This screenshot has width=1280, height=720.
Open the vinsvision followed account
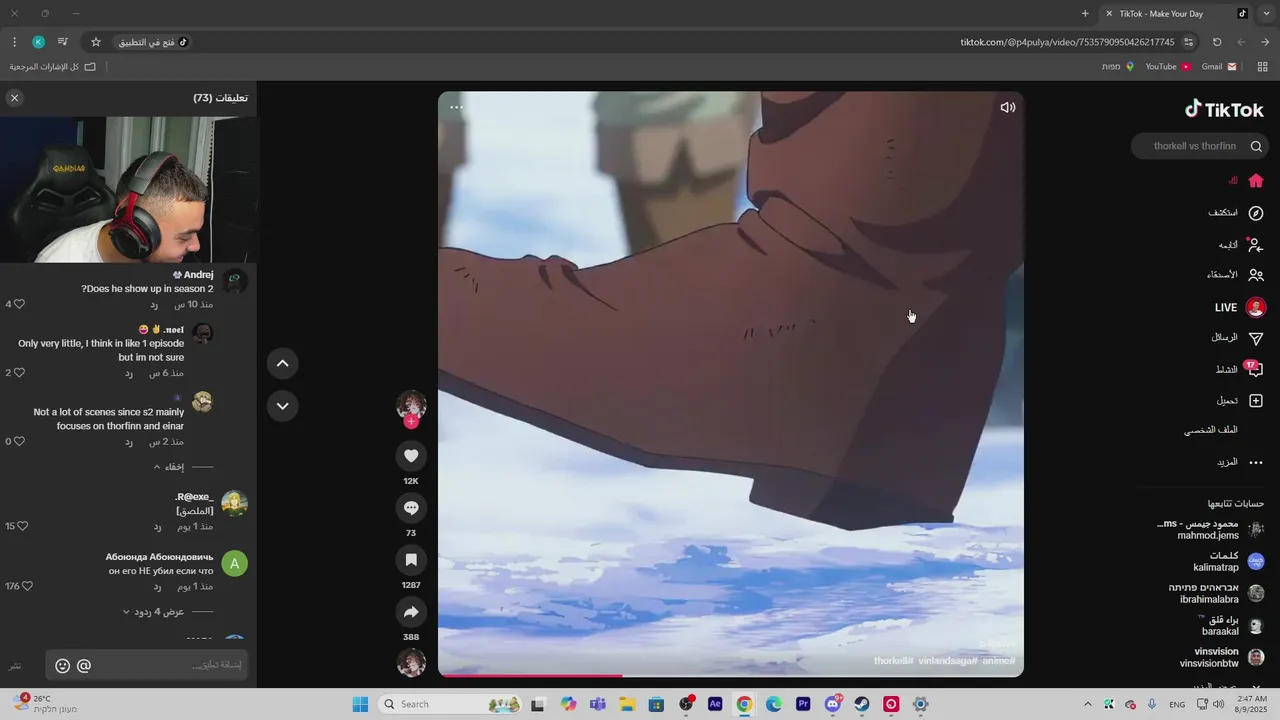click(1222, 657)
